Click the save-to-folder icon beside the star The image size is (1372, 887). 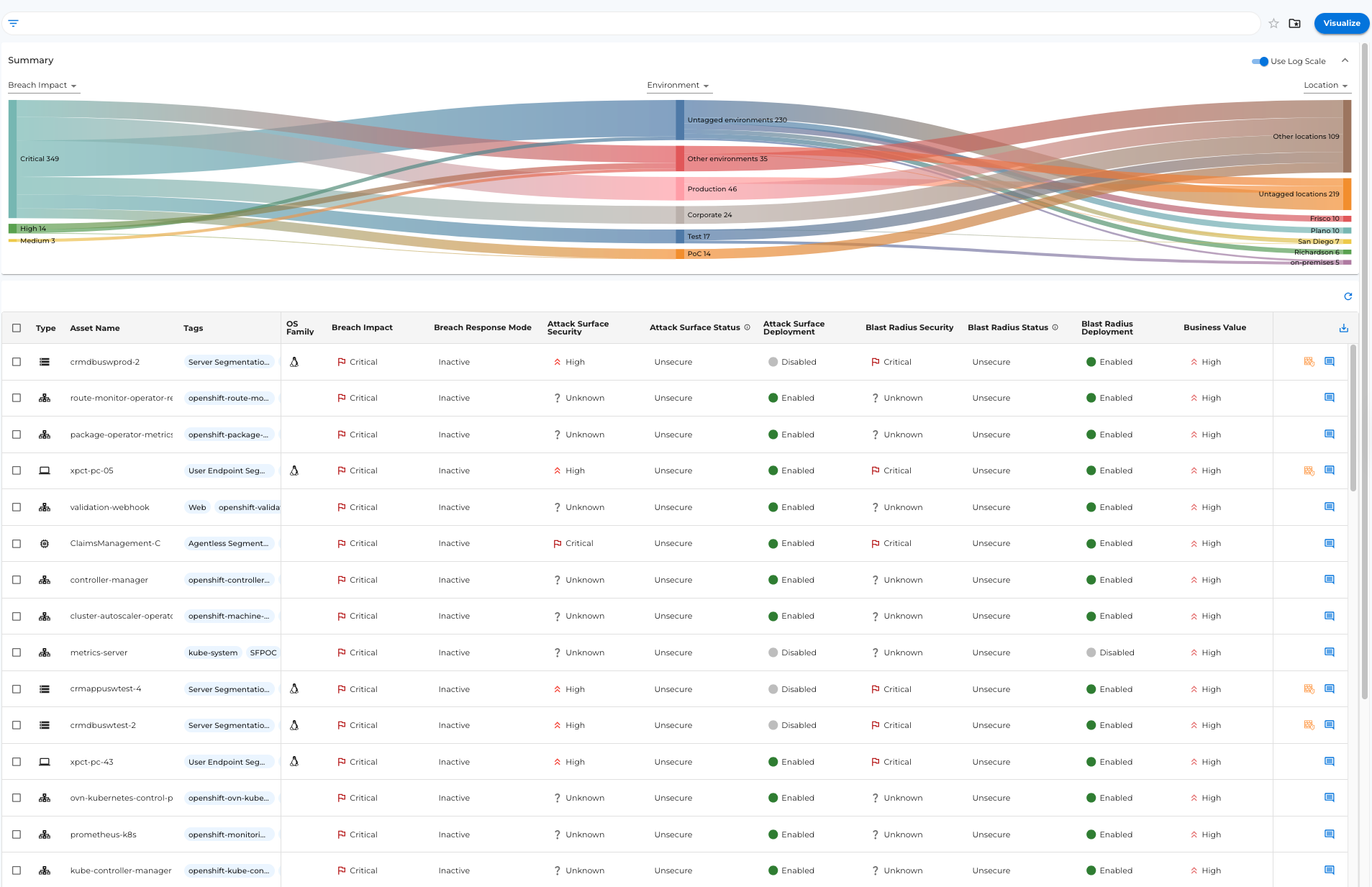click(1296, 24)
